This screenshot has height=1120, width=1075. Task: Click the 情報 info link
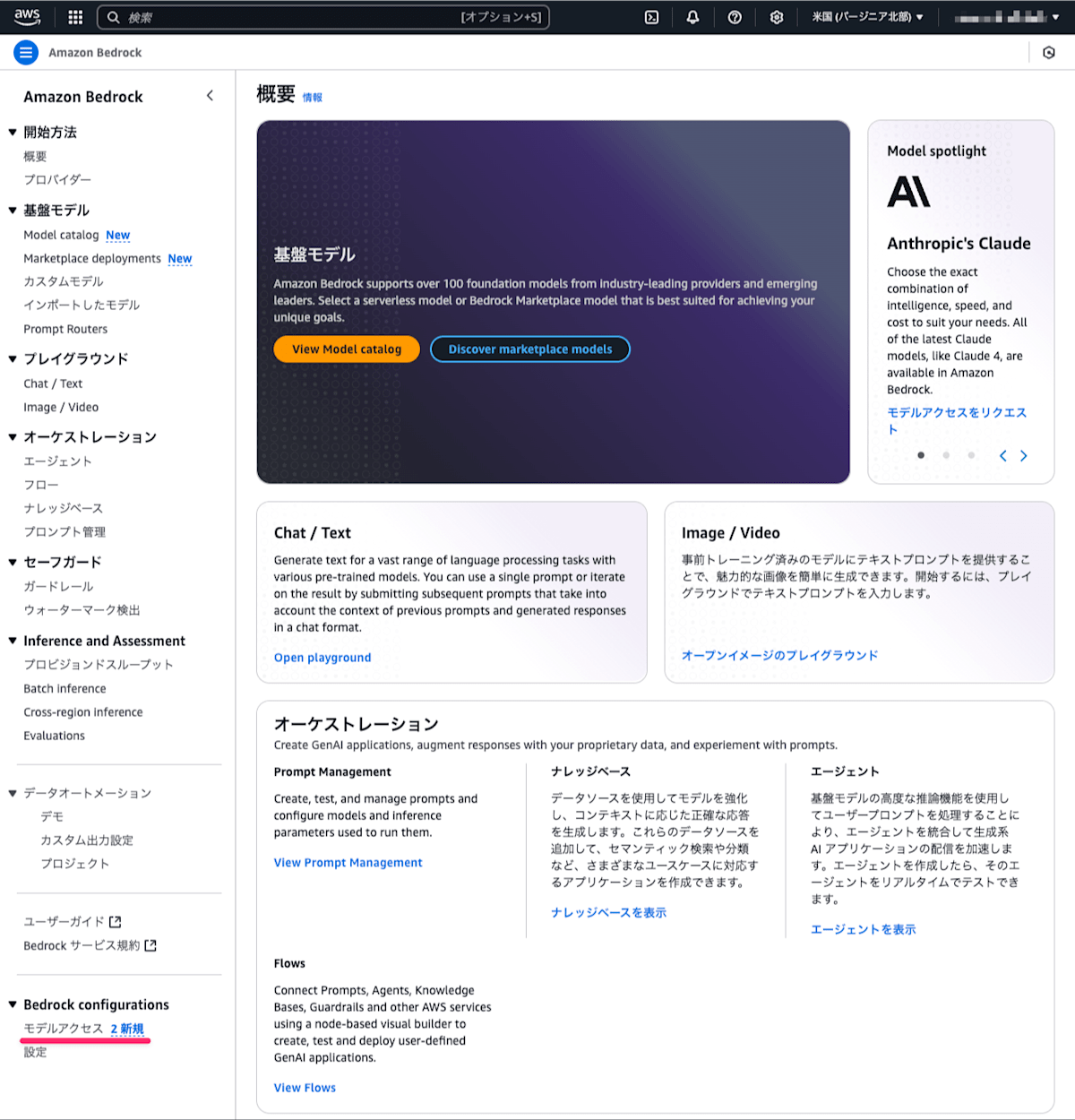[x=313, y=98]
